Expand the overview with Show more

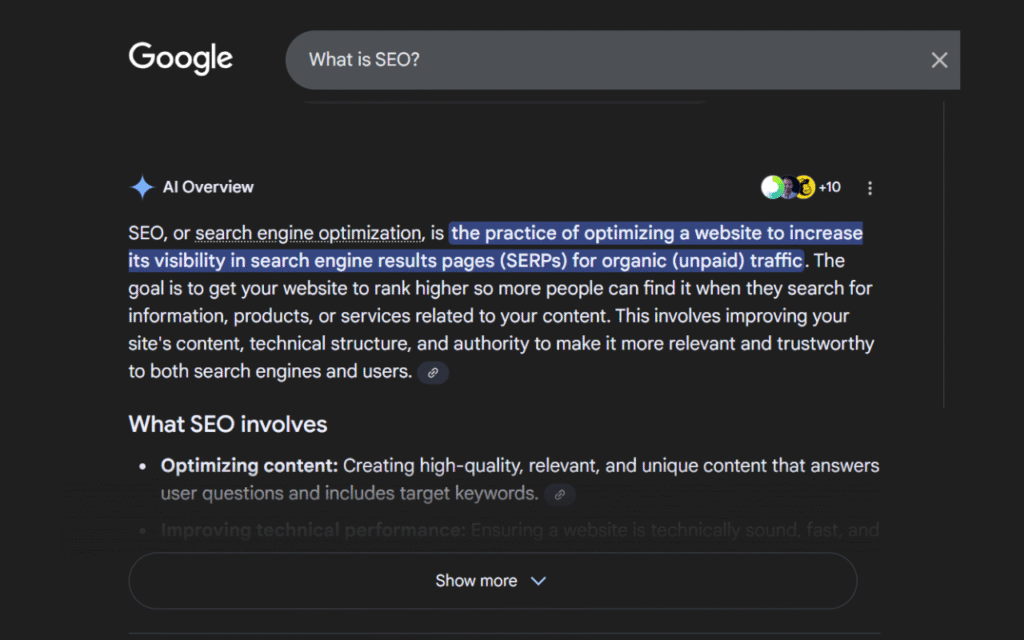coord(476,581)
